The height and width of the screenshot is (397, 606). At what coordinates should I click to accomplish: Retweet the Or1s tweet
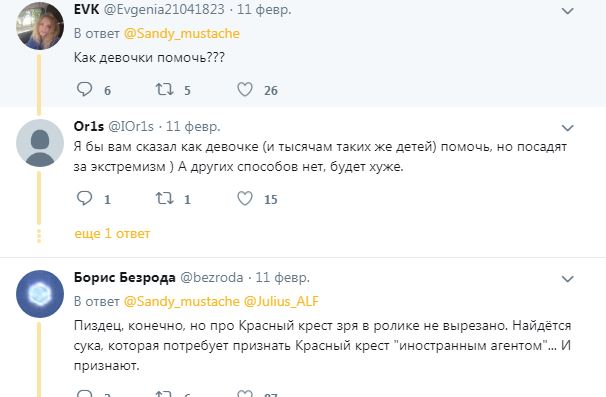point(164,198)
